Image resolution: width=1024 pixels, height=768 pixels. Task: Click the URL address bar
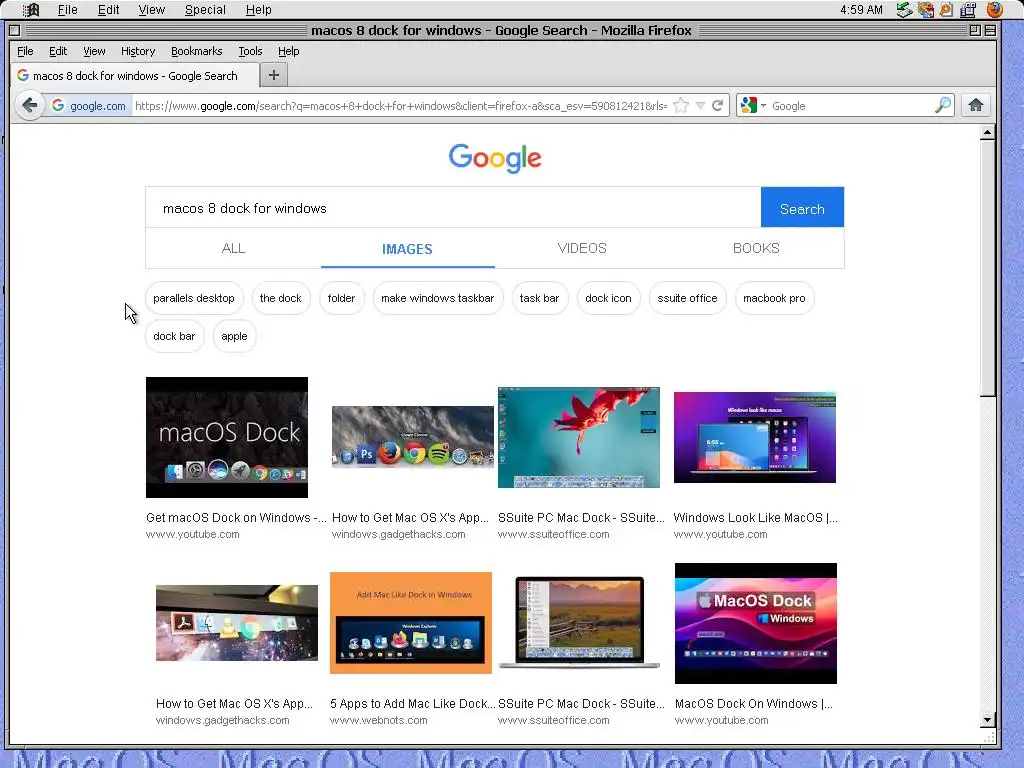coord(401,106)
